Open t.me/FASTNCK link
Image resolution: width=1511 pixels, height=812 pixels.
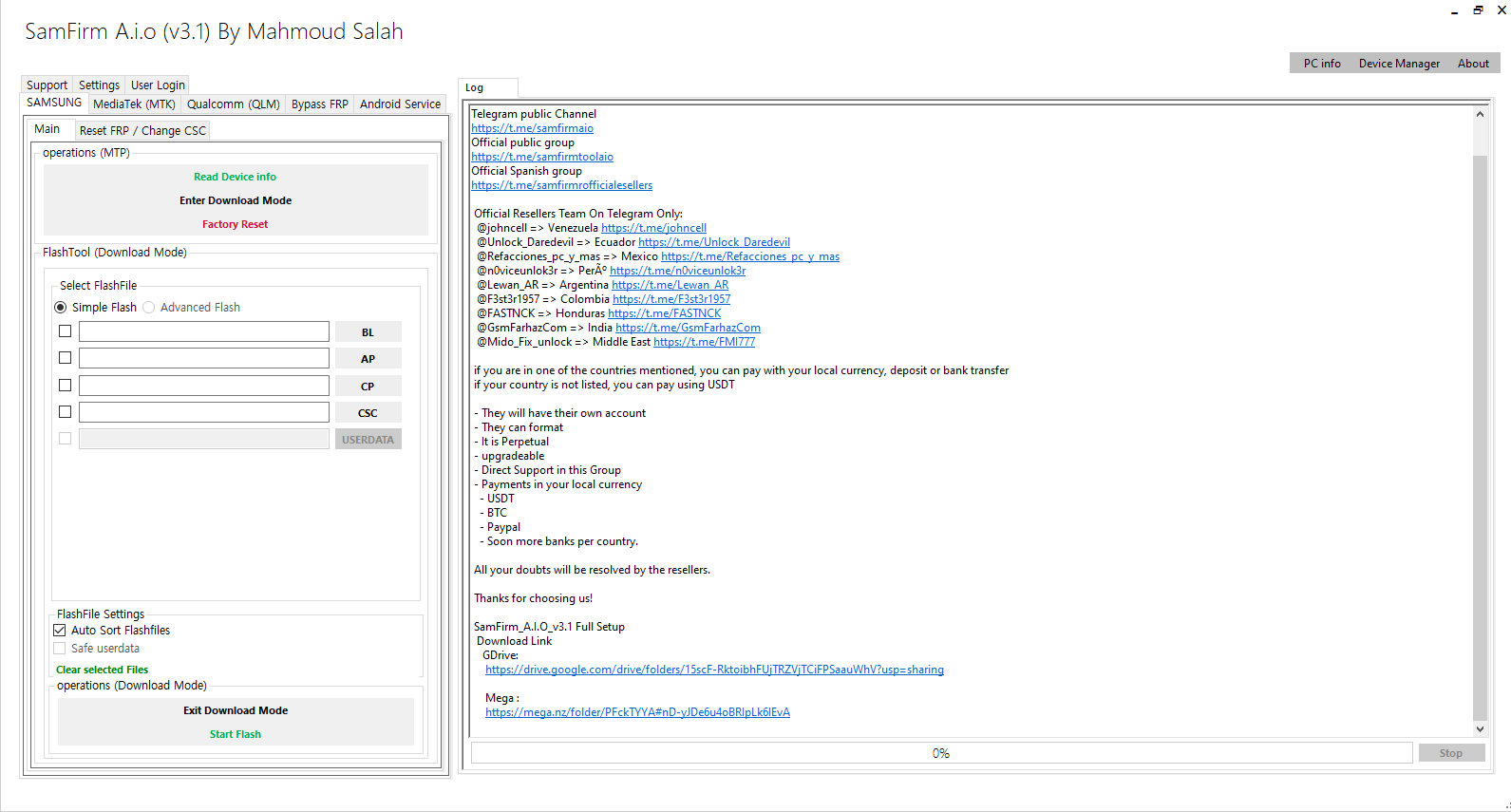(x=664, y=313)
